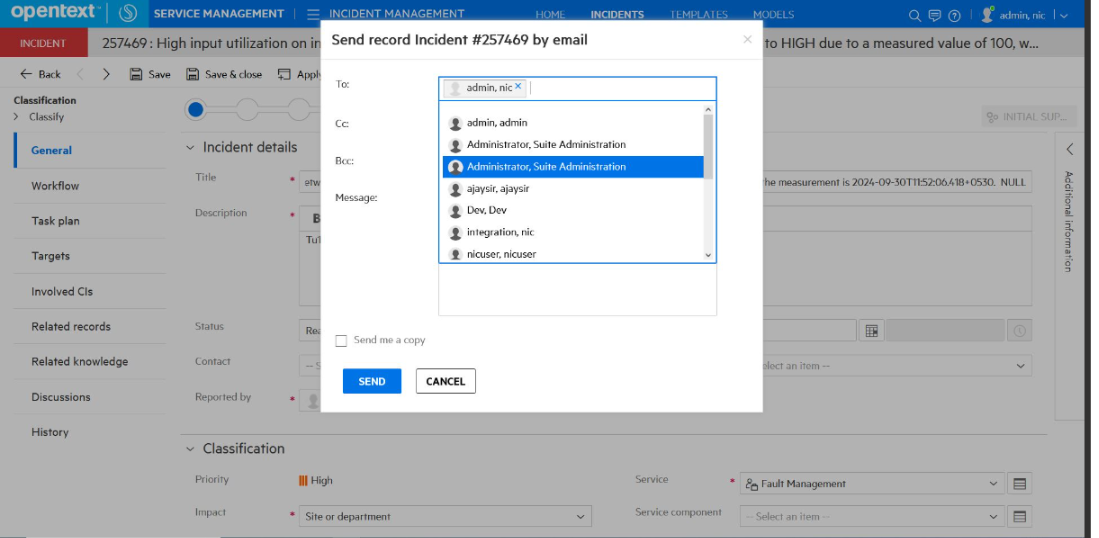This screenshot has height=538, width=1099.
Task: Open the TEMPLATES menu
Action: (698, 14)
